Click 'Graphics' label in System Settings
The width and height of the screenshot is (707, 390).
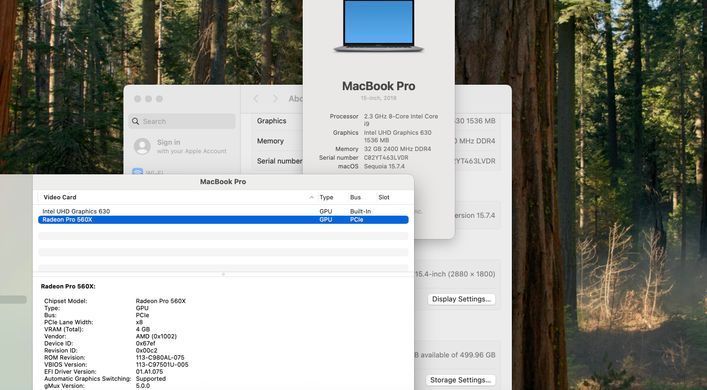coord(271,121)
